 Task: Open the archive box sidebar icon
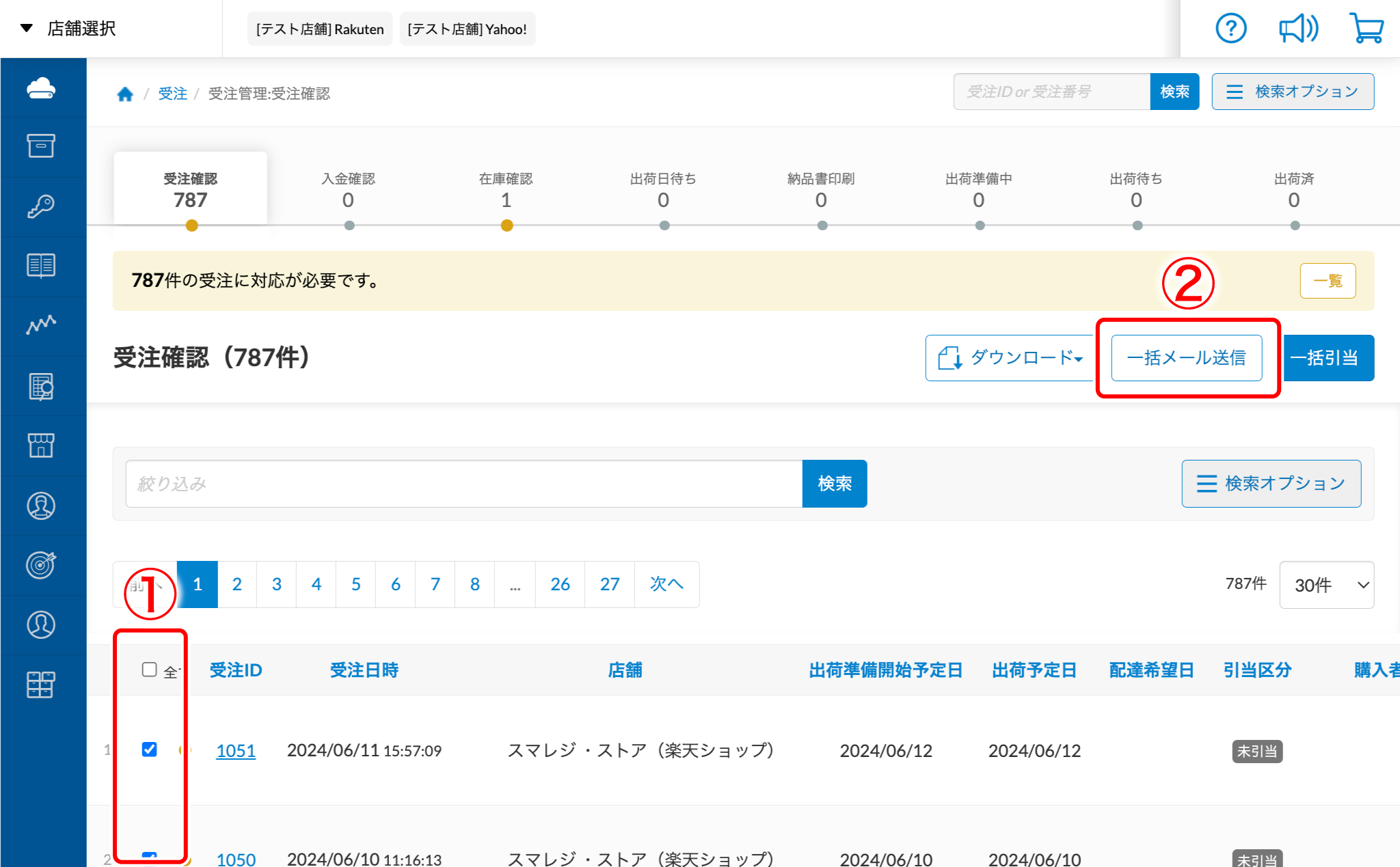click(x=41, y=146)
